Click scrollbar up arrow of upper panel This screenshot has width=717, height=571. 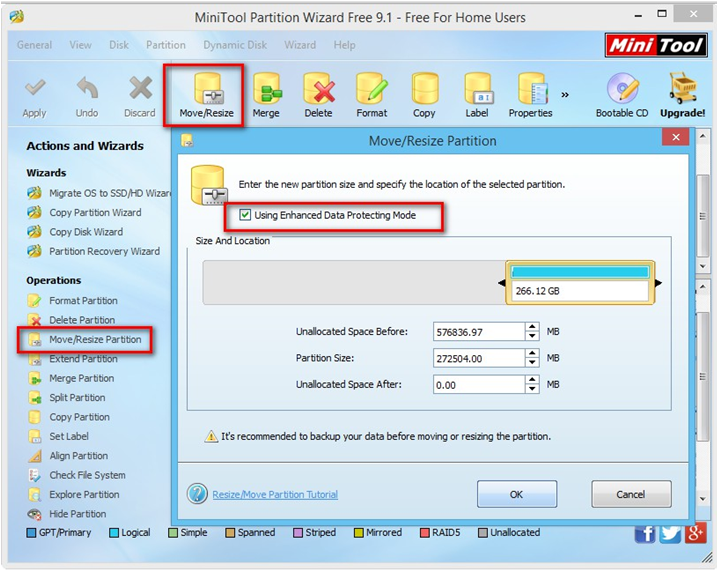click(x=702, y=136)
